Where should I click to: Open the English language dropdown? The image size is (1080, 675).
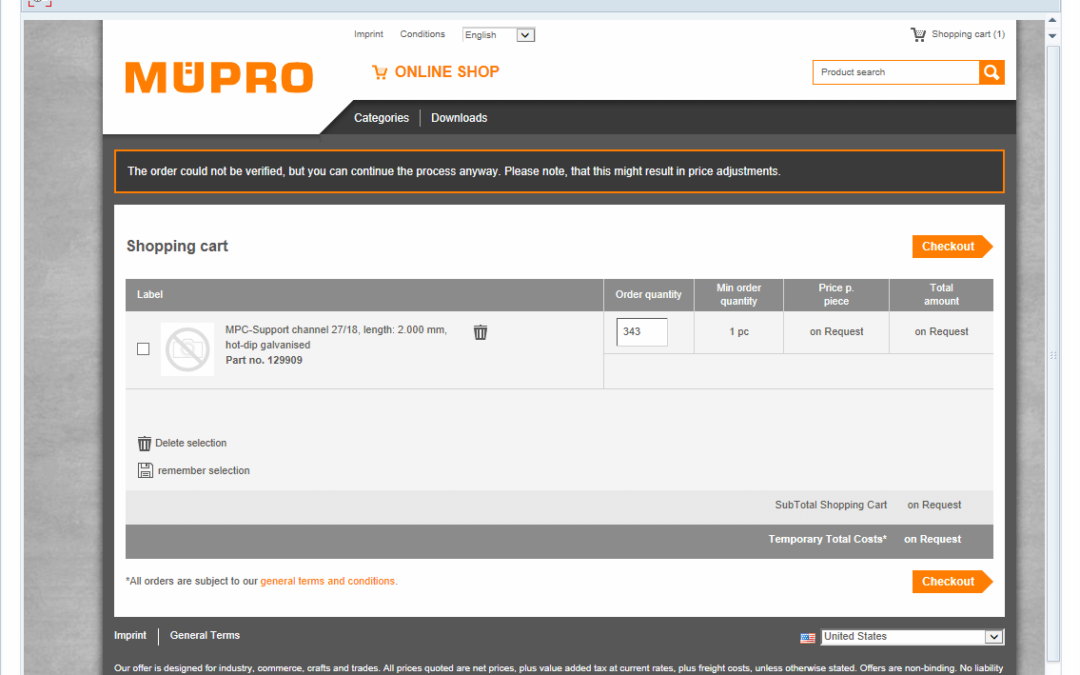tap(499, 34)
